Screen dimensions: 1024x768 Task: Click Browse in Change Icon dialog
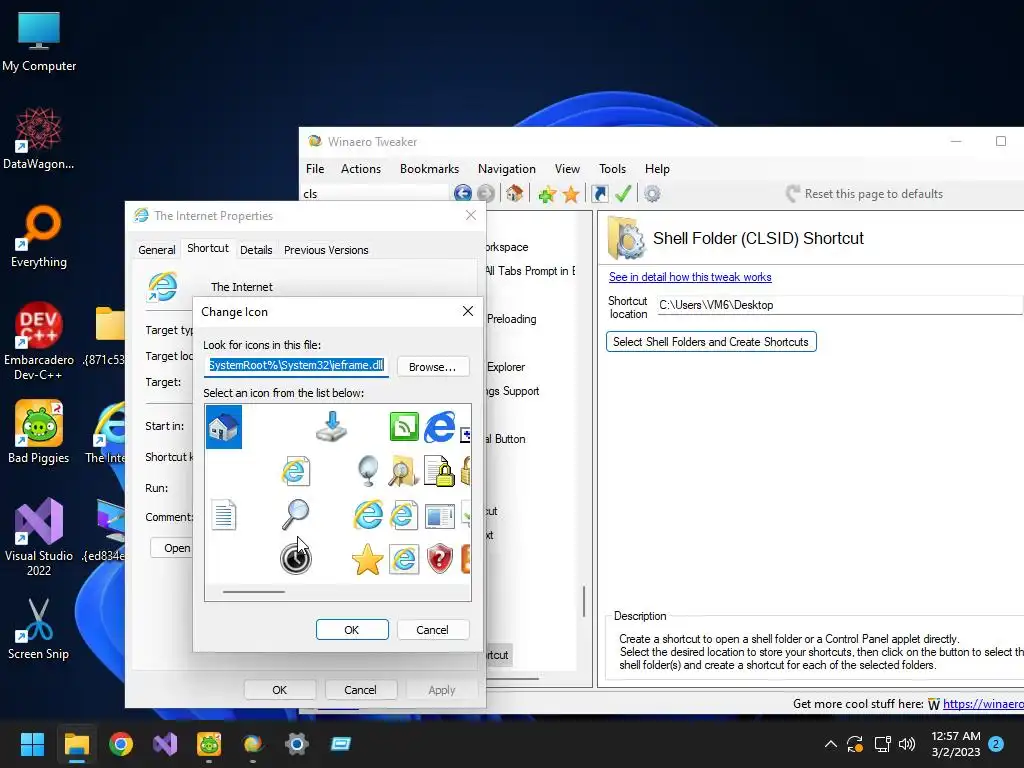432,366
